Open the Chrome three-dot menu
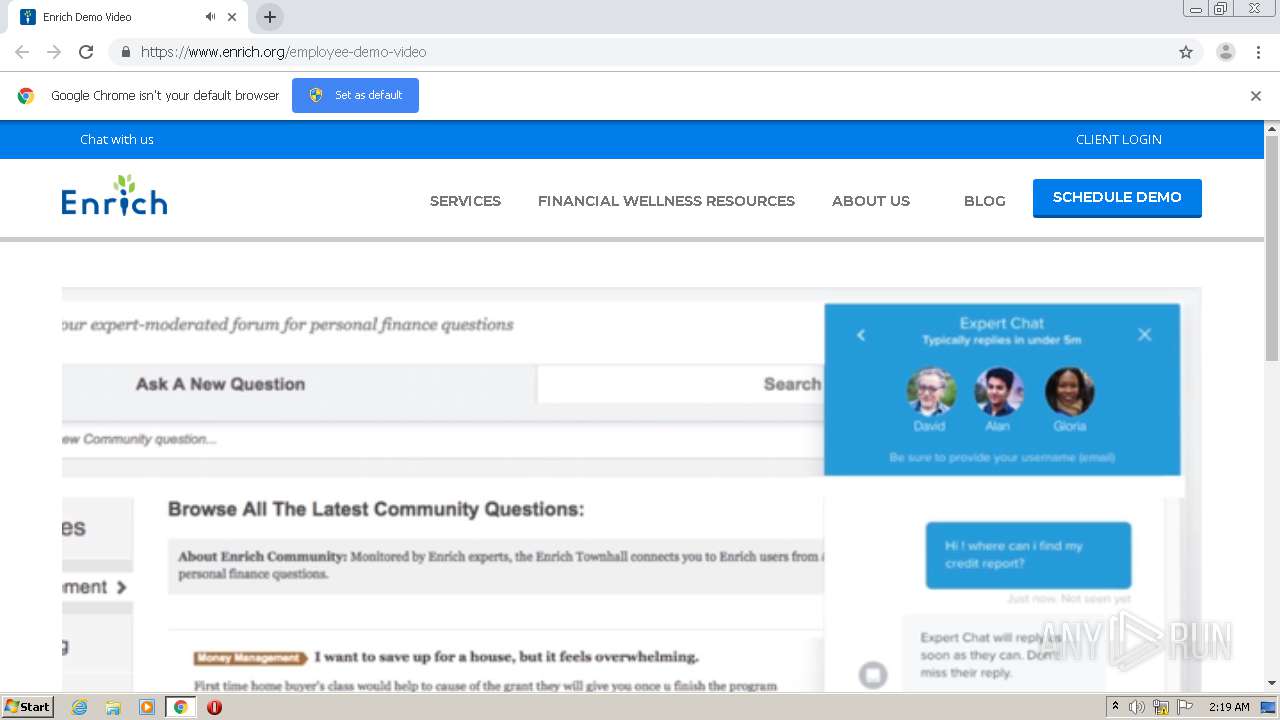This screenshot has width=1280, height=720. [1258, 52]
